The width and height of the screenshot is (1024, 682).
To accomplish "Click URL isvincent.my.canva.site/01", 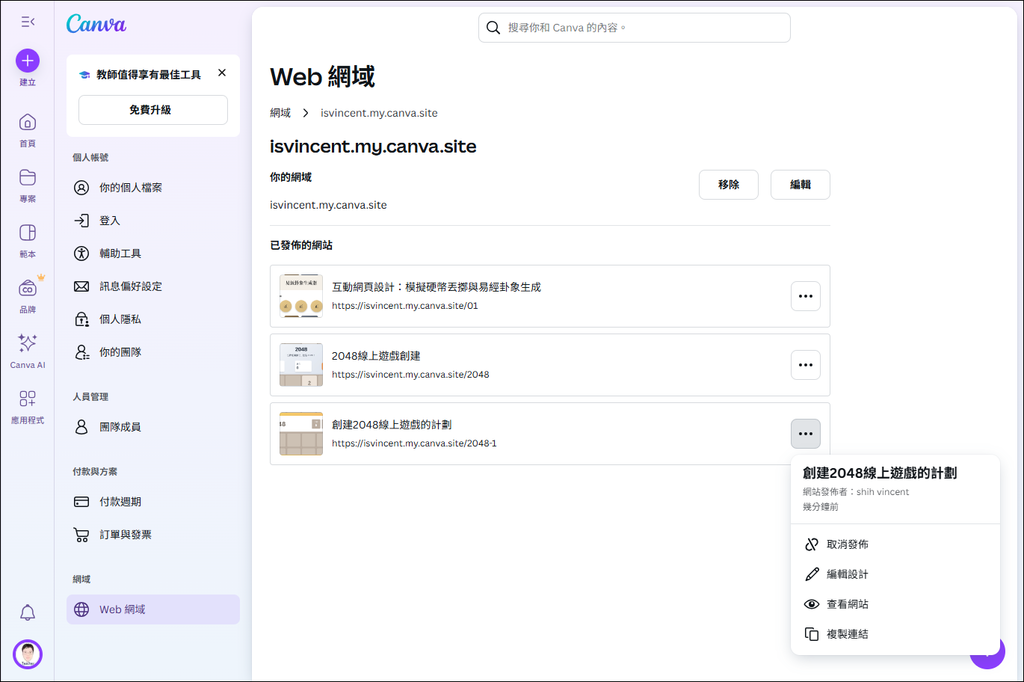I will (405, 306).
